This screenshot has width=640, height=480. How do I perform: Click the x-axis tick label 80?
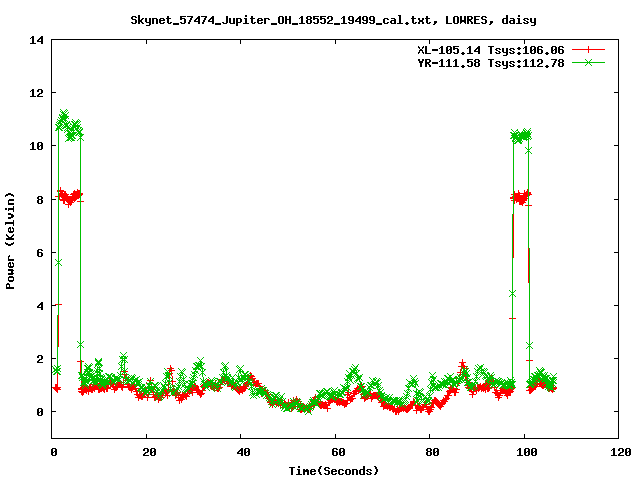pos(433,452)
